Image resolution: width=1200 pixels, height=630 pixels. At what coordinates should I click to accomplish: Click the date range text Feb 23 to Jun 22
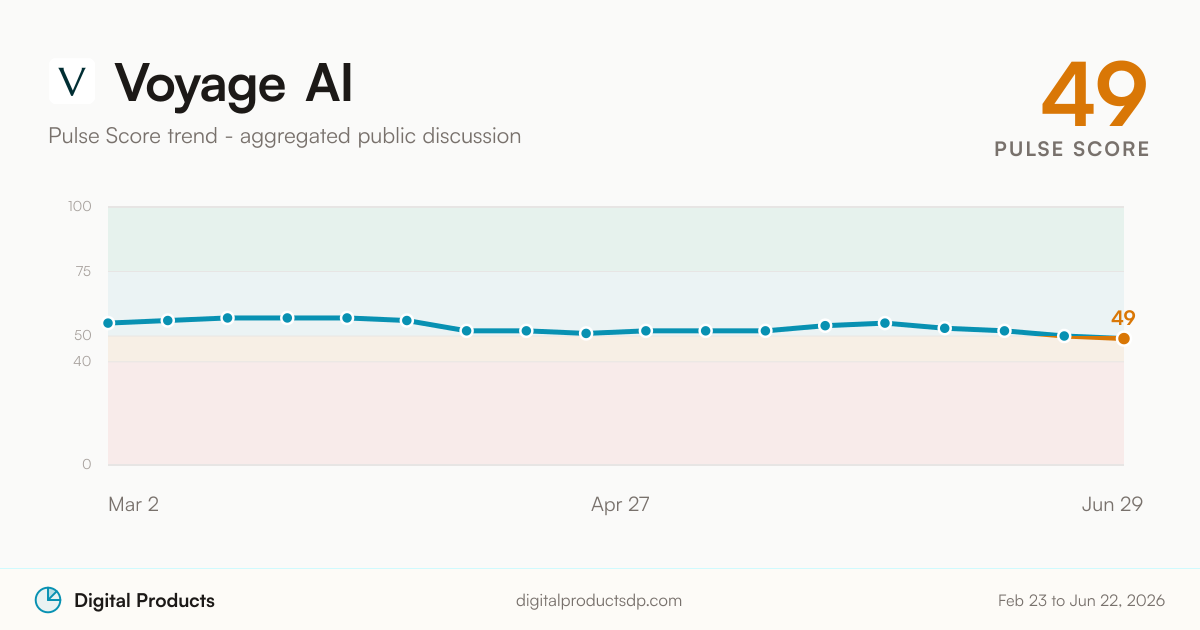tap(1081, 601)
